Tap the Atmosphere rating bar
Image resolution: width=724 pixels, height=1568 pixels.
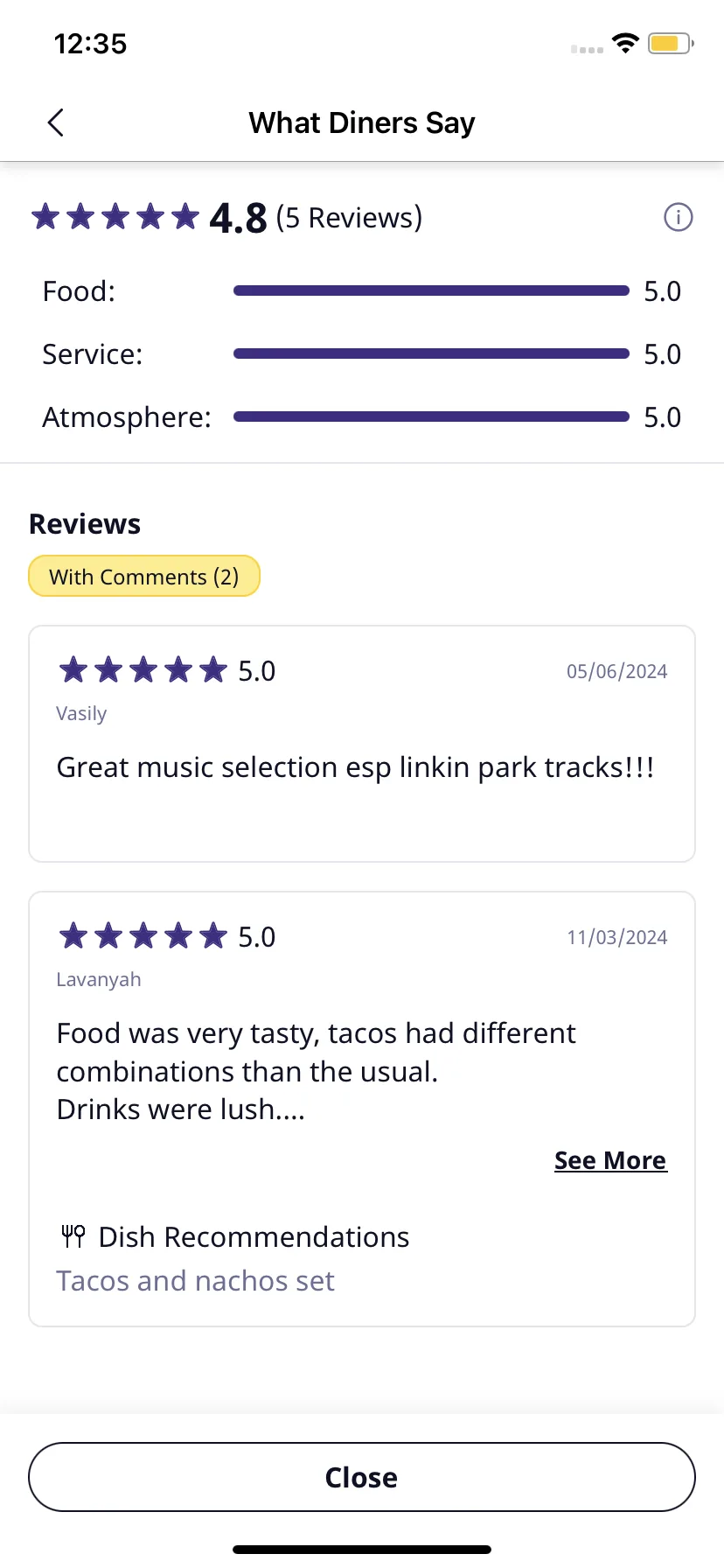point(431,416)
